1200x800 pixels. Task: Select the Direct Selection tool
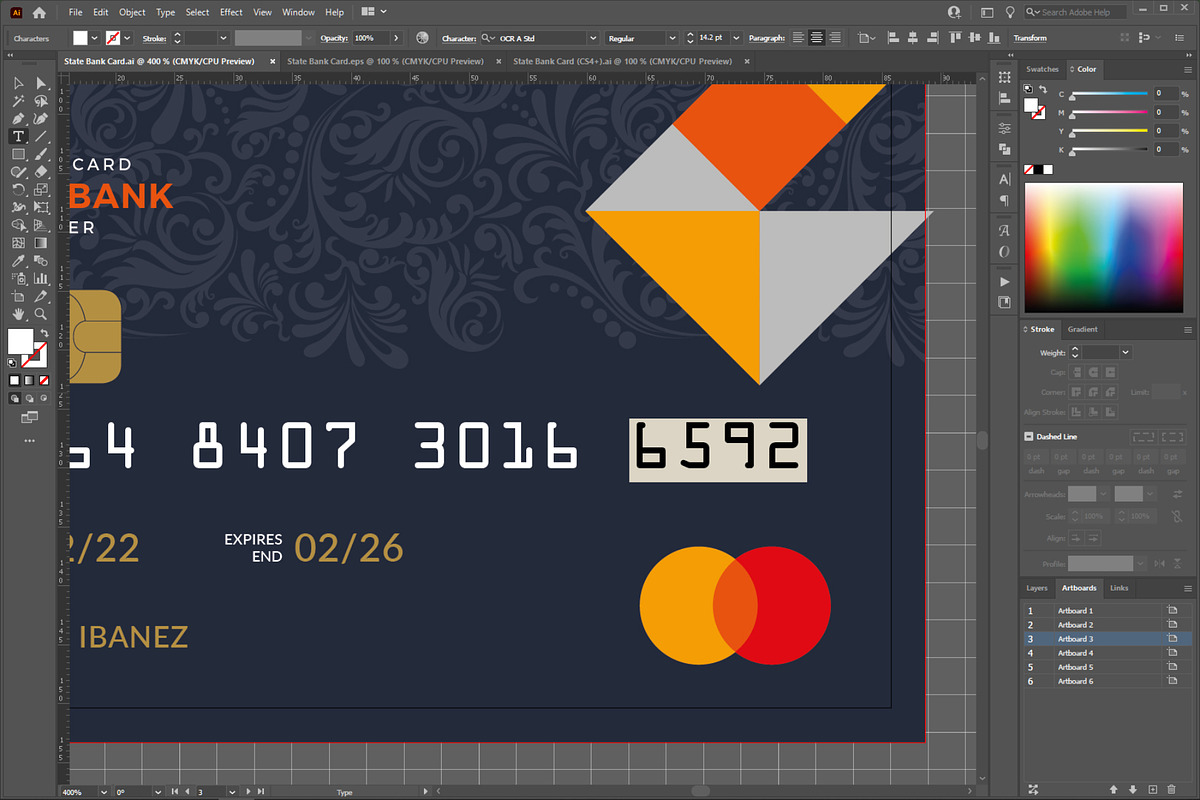click(x=41, y=83)
